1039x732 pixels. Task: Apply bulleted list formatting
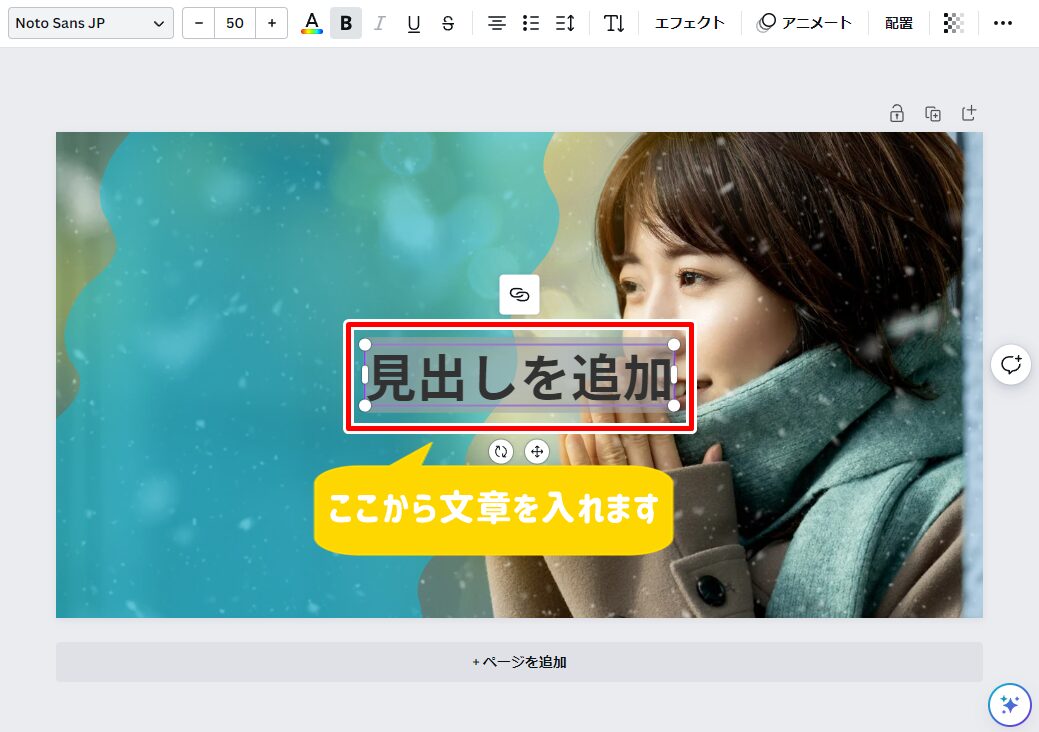point(531,23)
